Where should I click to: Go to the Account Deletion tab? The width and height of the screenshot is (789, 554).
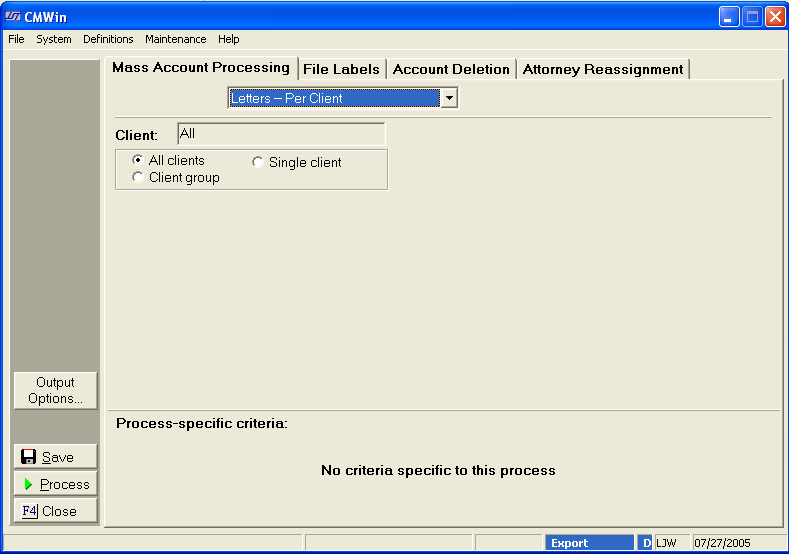[451, 69]
